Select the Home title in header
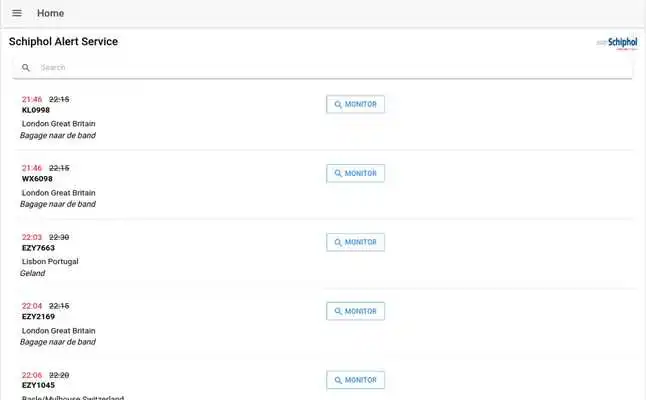Image resolution: width=646 pixels, height=400 pixels. (50, 13)
